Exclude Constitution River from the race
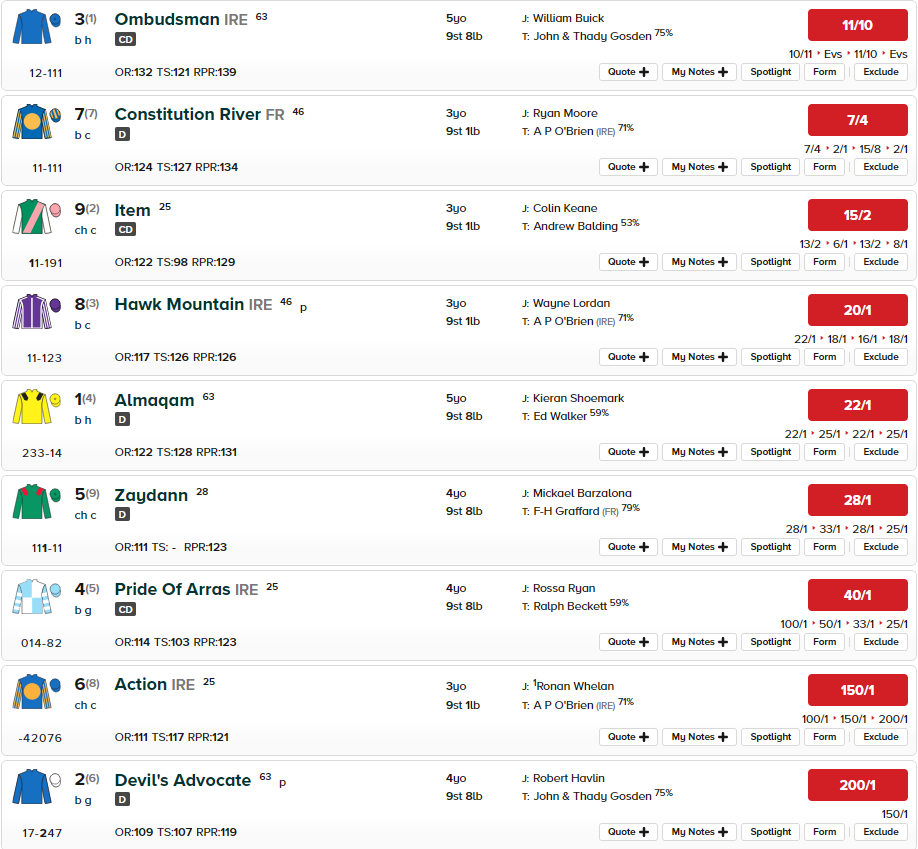Image resolution: width=918 pixels, height=849 pixels. click(x=881, y=167)
